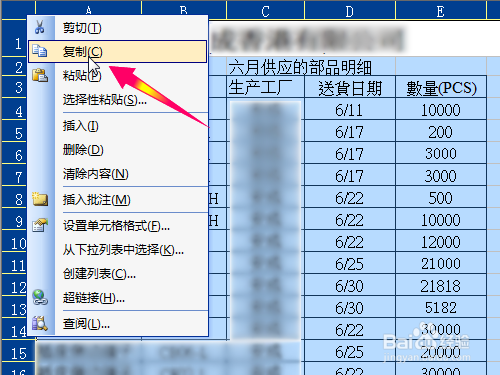Select 删除(D) menu entry
The width and height of the screenshot is (500, 375).
click(x=118, y=150)
